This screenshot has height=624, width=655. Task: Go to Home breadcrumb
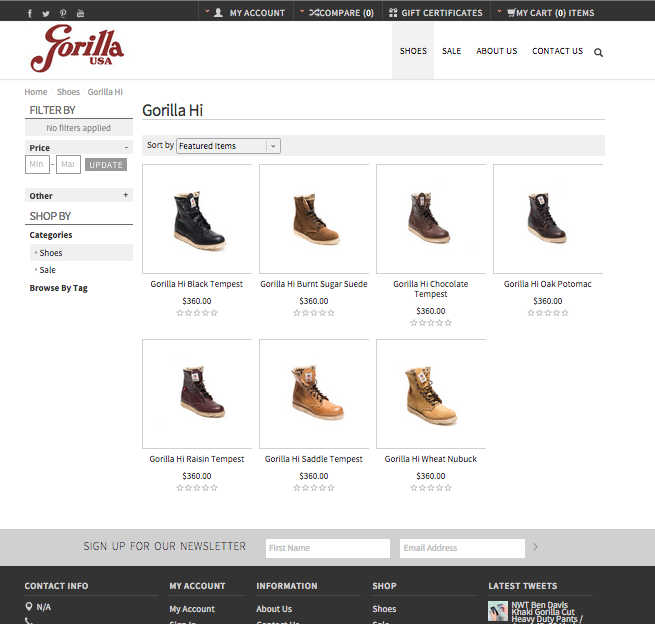[x=36, y=92]
